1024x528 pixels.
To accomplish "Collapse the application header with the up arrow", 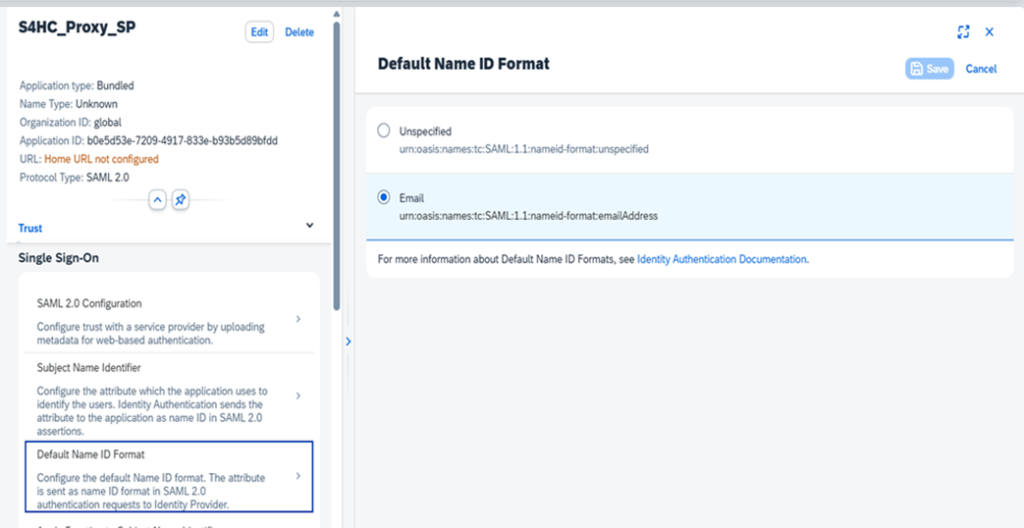I will (x=157, y=199).
